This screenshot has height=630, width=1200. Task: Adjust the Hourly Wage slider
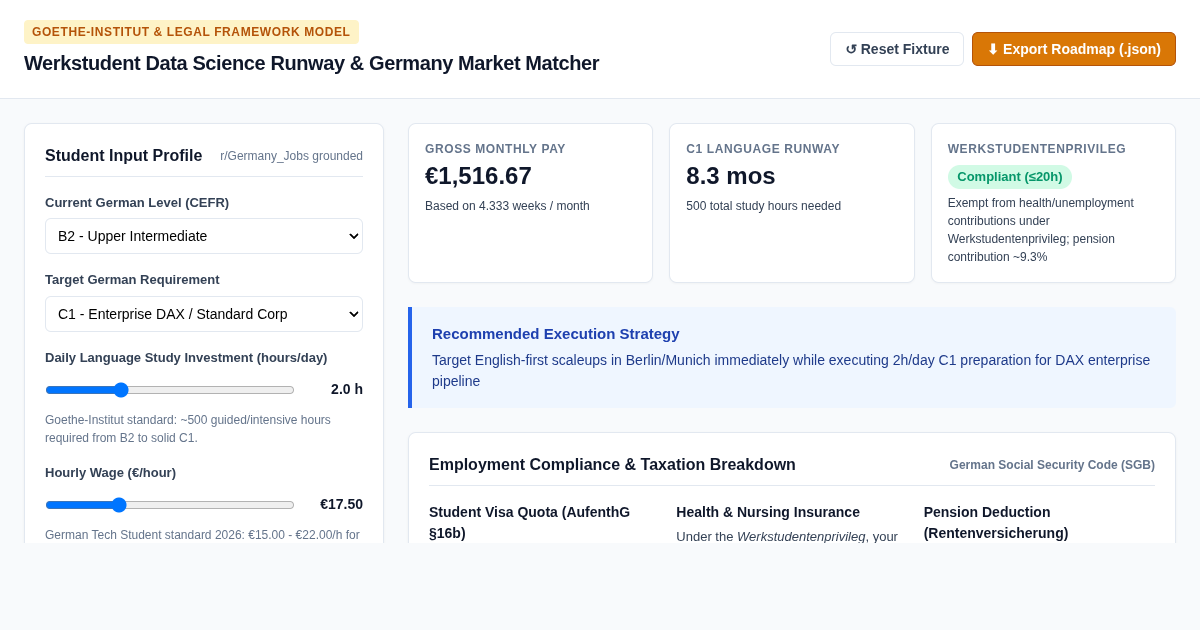click(x=170, y=505)
